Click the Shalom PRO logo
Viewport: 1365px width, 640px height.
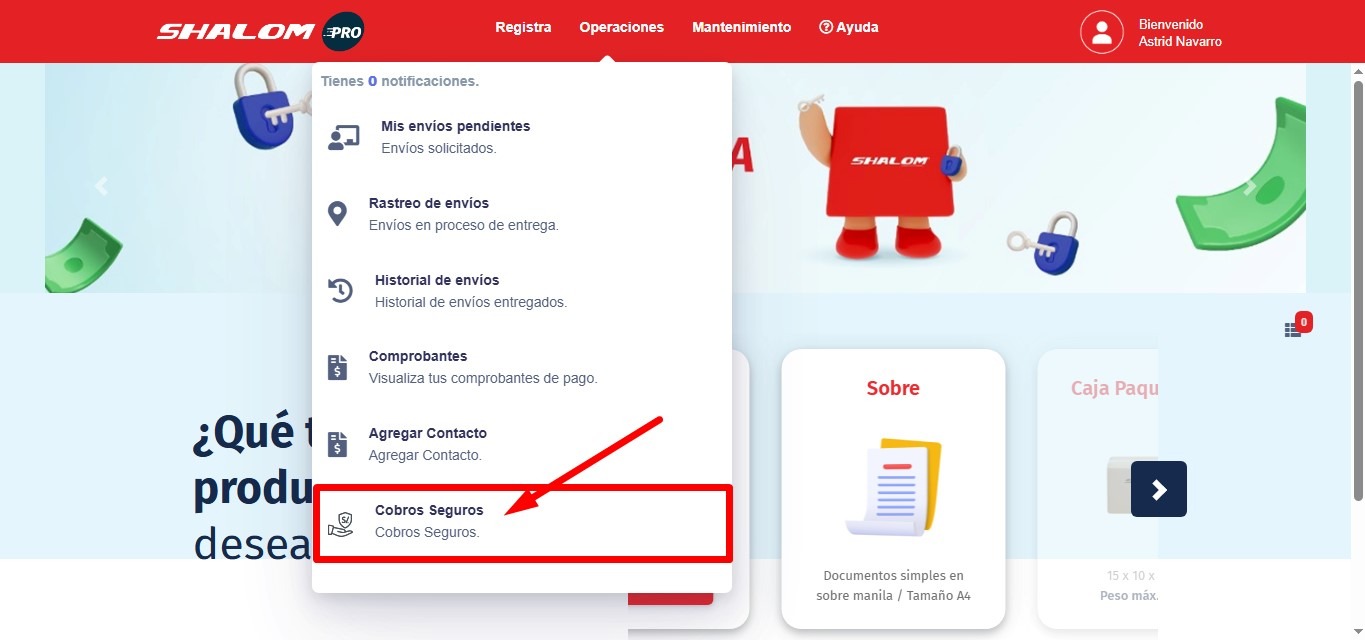click(x=260, y=31)
